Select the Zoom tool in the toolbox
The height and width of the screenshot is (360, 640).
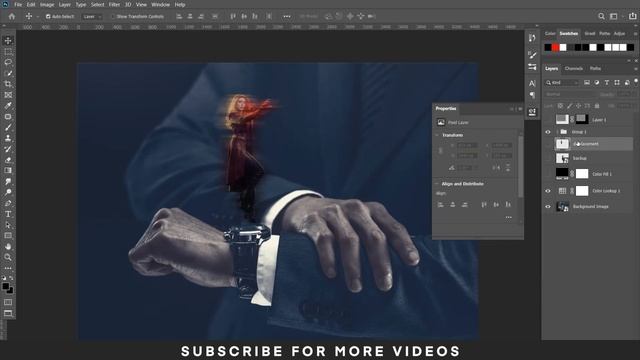coord(8,257)
